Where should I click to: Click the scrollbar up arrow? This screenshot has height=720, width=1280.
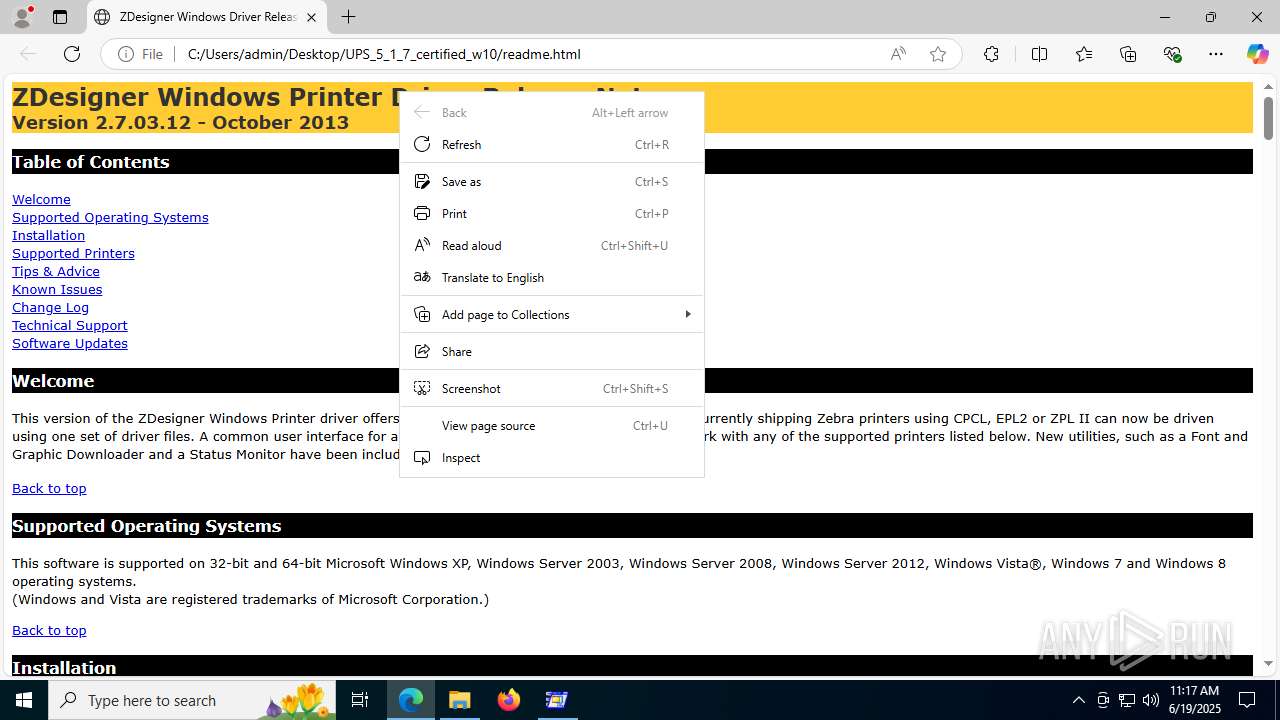pyautogui.click(x=1268, y=87)
